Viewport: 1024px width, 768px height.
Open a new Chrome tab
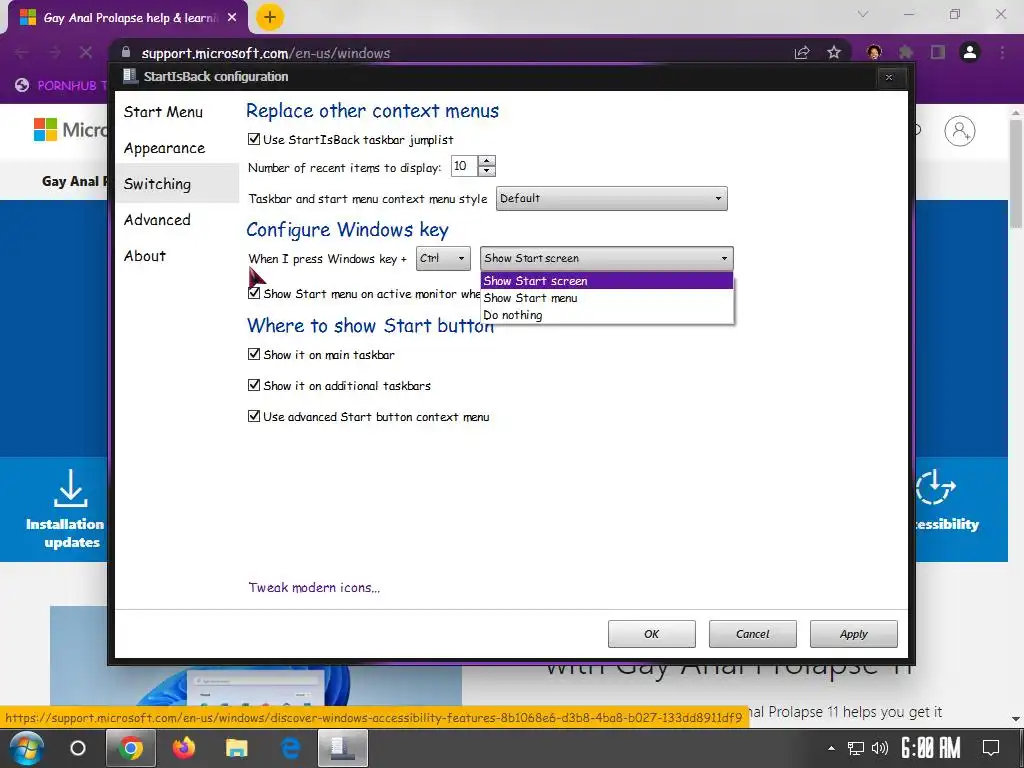(270, 17)
